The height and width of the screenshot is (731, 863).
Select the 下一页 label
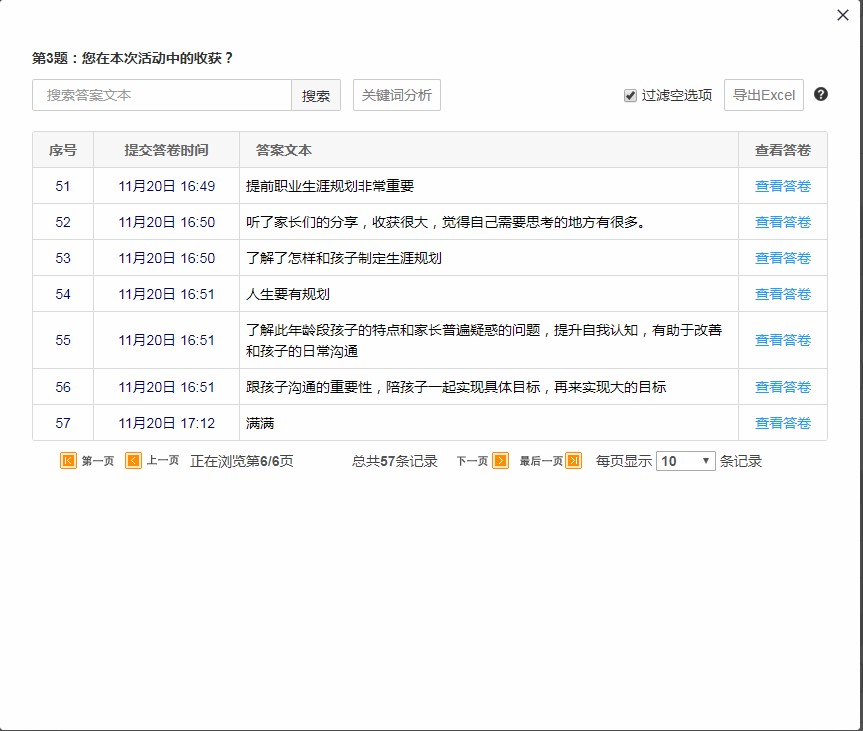click(x=472, y=461)
